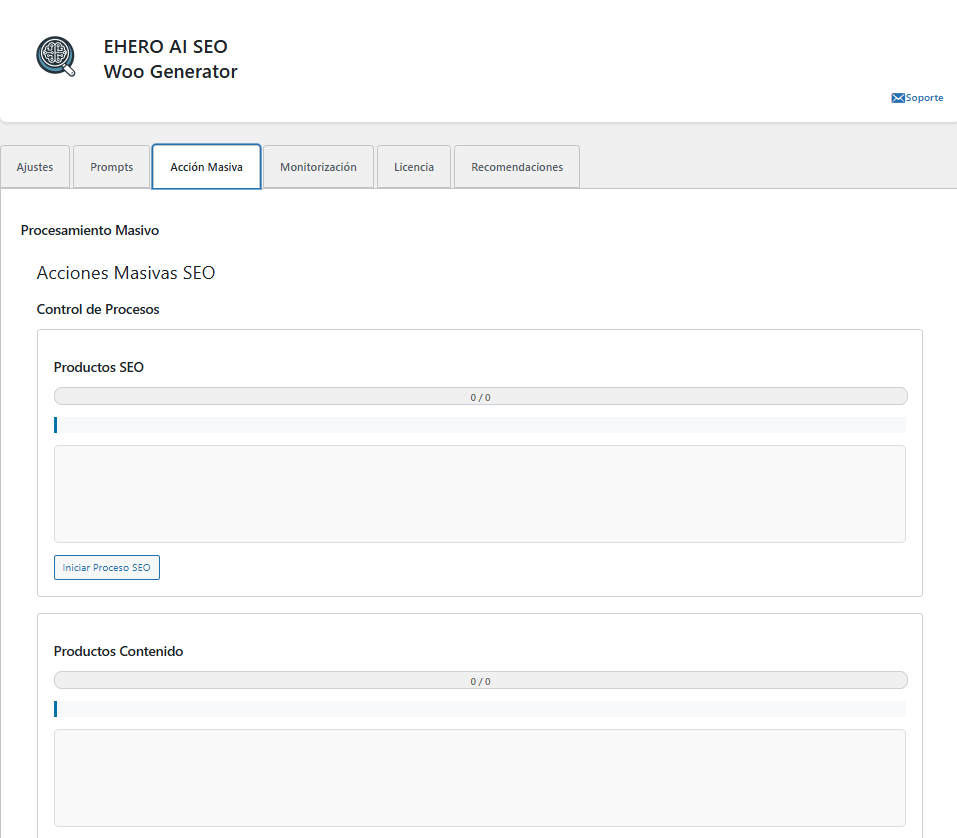The height and width of the screenshot is (838, 957).
Task: Click the Productos Contenido section heading
Action: coord(119,651)
